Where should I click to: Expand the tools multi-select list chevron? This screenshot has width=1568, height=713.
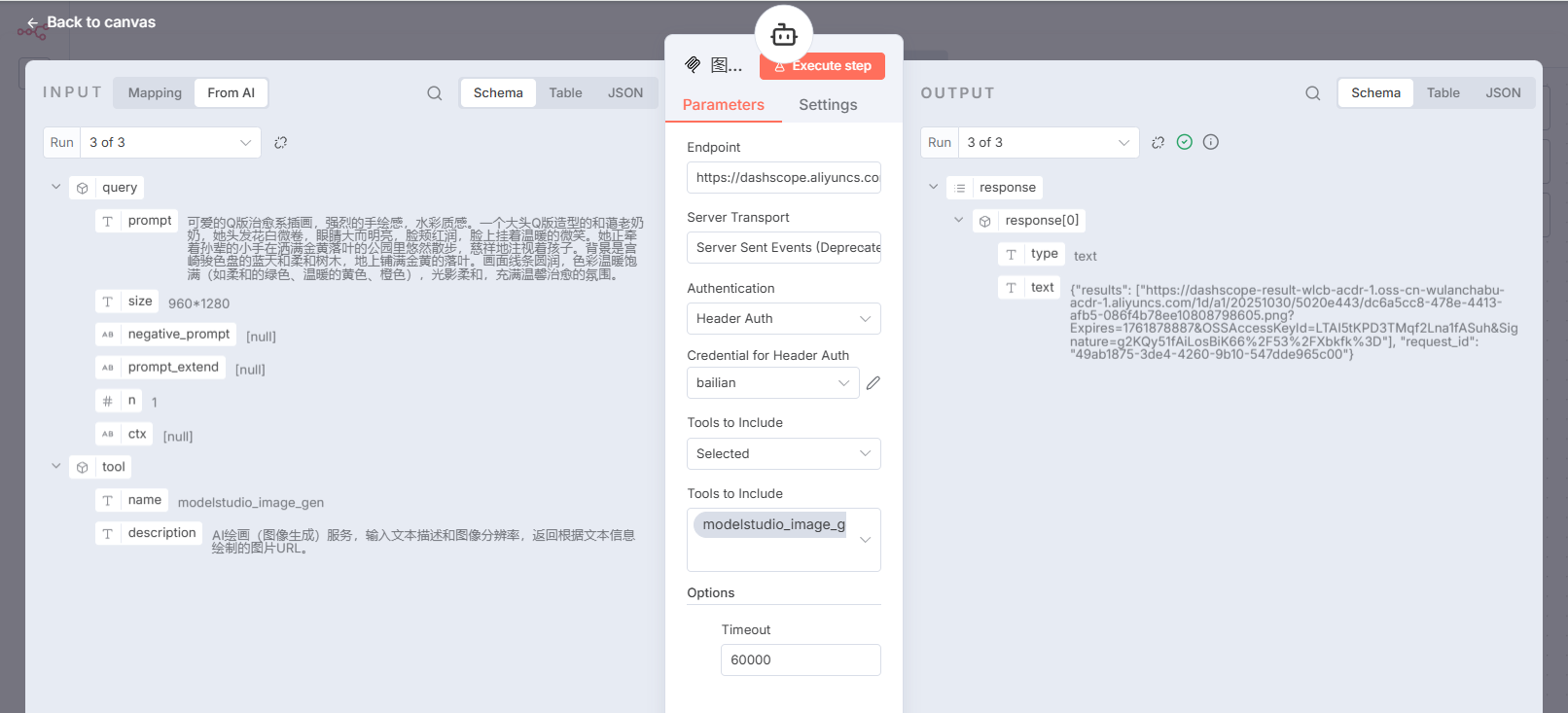tap(865, 540)
